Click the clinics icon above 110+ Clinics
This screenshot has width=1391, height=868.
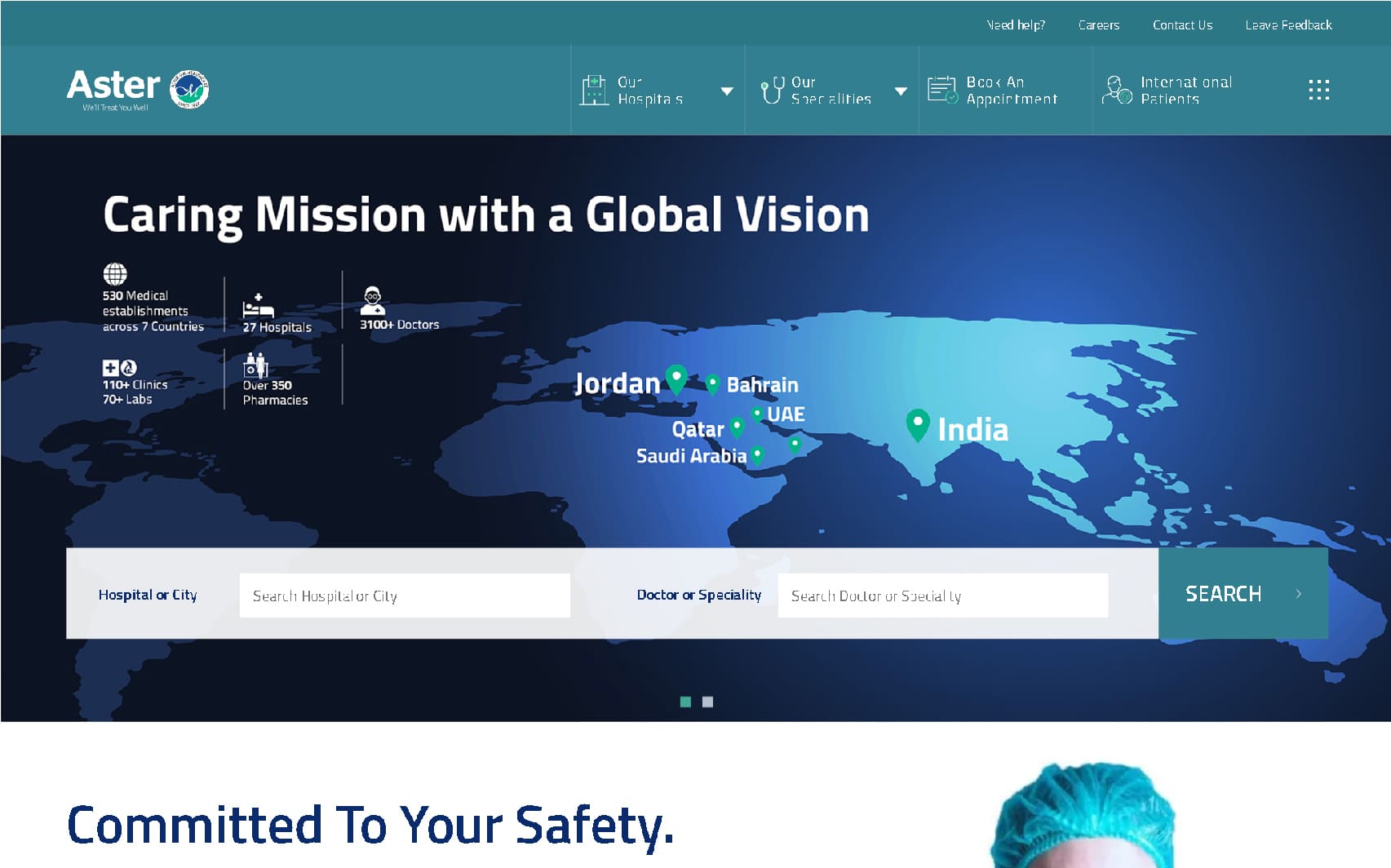click(x=119, y=368)
